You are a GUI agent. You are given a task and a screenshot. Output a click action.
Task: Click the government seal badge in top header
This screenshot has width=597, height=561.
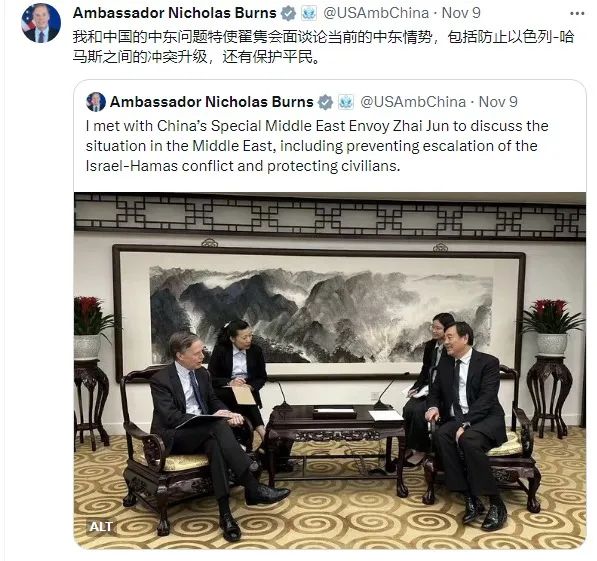[309, 13]
